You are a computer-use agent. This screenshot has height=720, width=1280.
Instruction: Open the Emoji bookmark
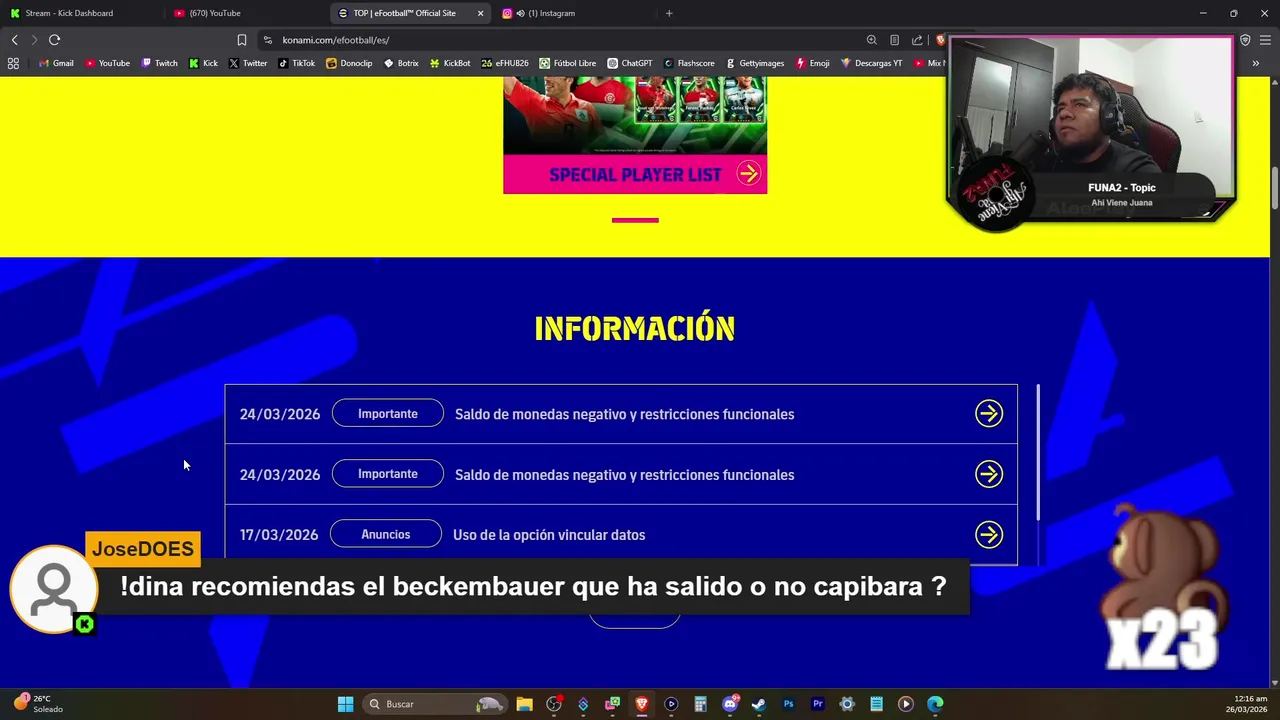tap(812, 63)
